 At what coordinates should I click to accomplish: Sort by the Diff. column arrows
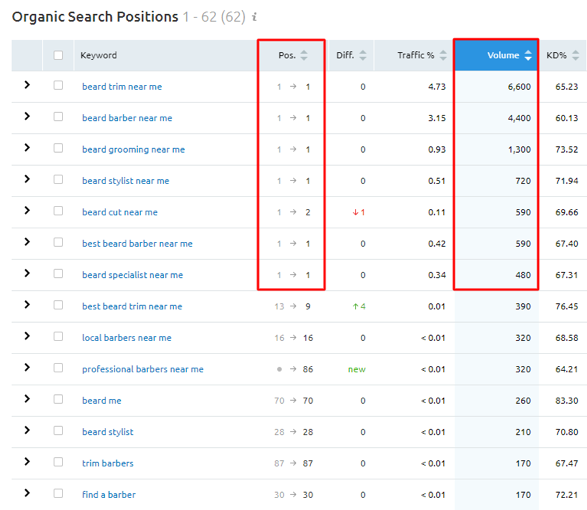pyautogui.click(x=363, y=55)
